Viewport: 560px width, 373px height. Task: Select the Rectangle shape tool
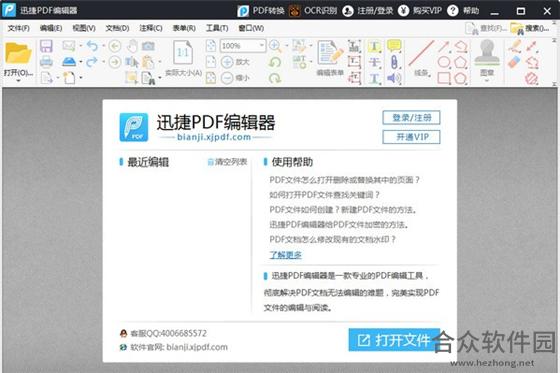(x=444, y=78)
